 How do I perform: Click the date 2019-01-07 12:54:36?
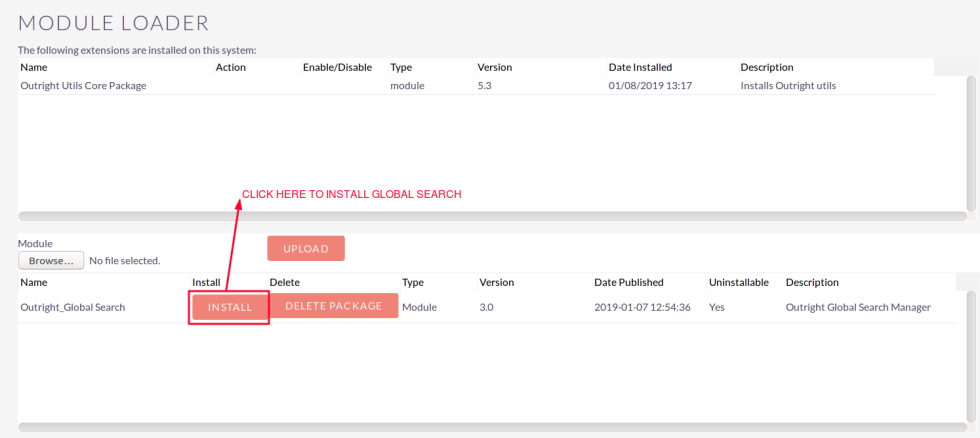point(642,307)
